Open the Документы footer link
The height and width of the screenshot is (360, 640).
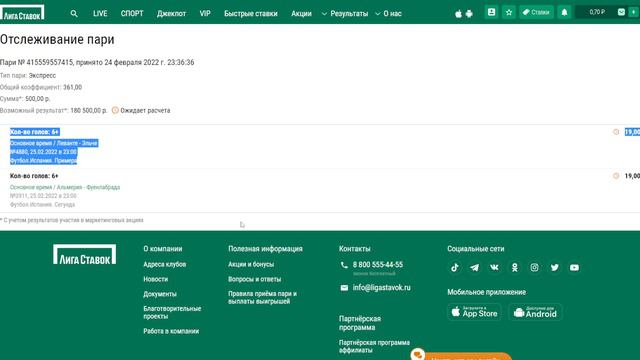pos(160,294)
